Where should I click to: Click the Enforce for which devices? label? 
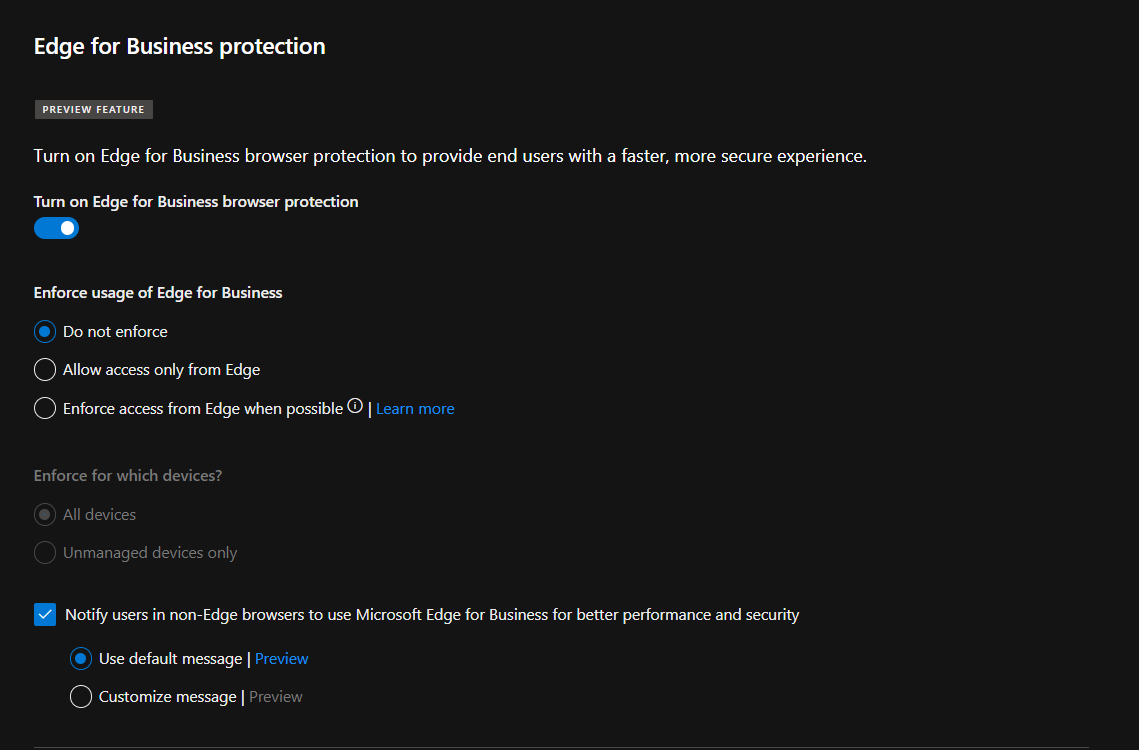(128, 476)
